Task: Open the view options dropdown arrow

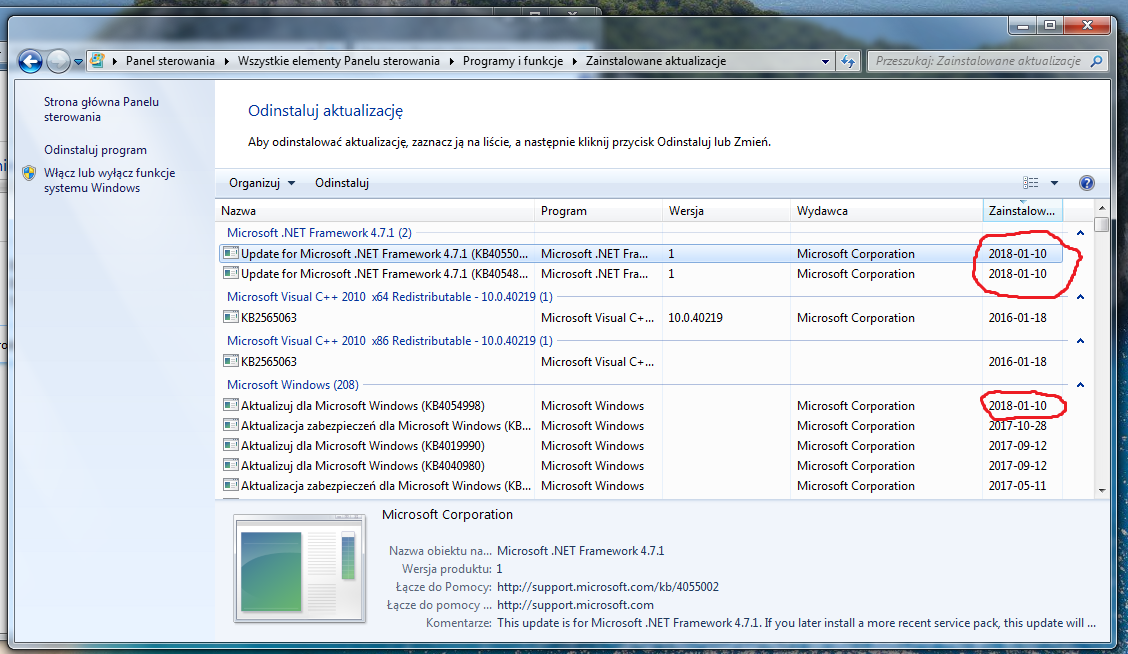Action: click(x=1055, y=183)
